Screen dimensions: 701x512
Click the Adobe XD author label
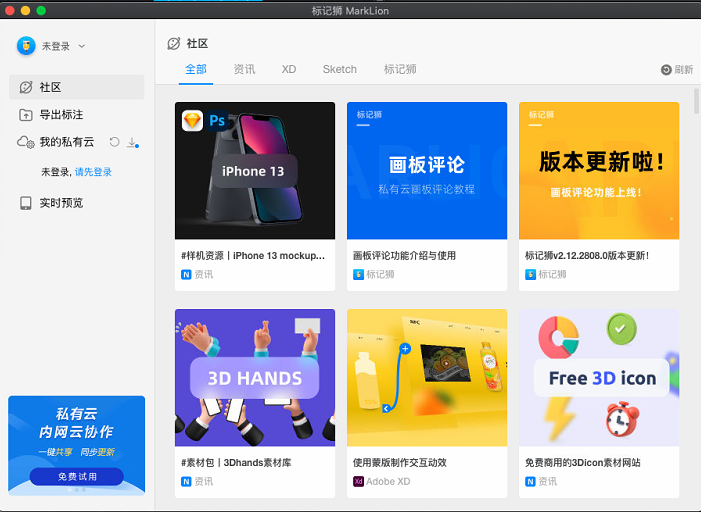coord(388,482)
